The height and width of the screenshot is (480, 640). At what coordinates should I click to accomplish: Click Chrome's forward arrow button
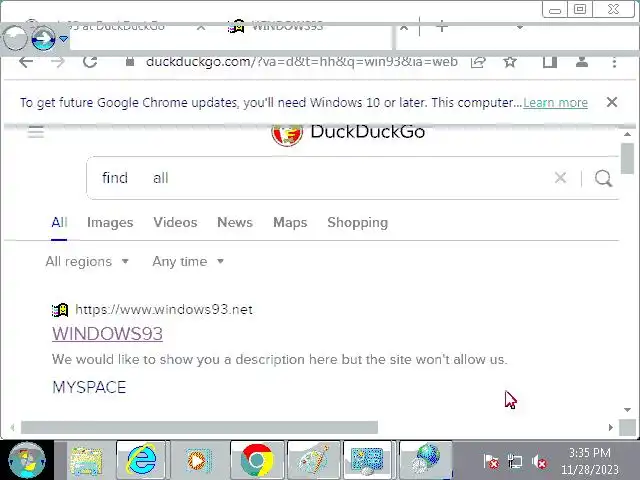[x=58, y=62]
